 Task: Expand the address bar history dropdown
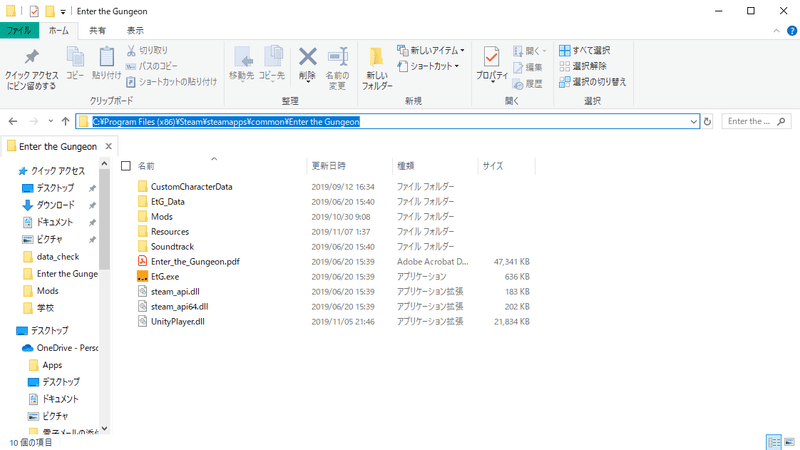pos(693,121)
